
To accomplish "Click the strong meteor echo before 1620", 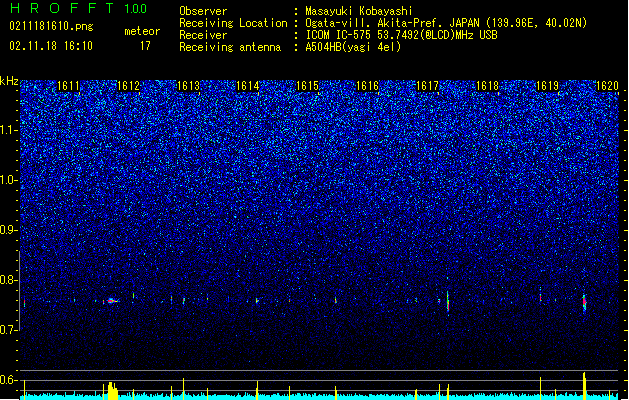I will pos(584,302).
